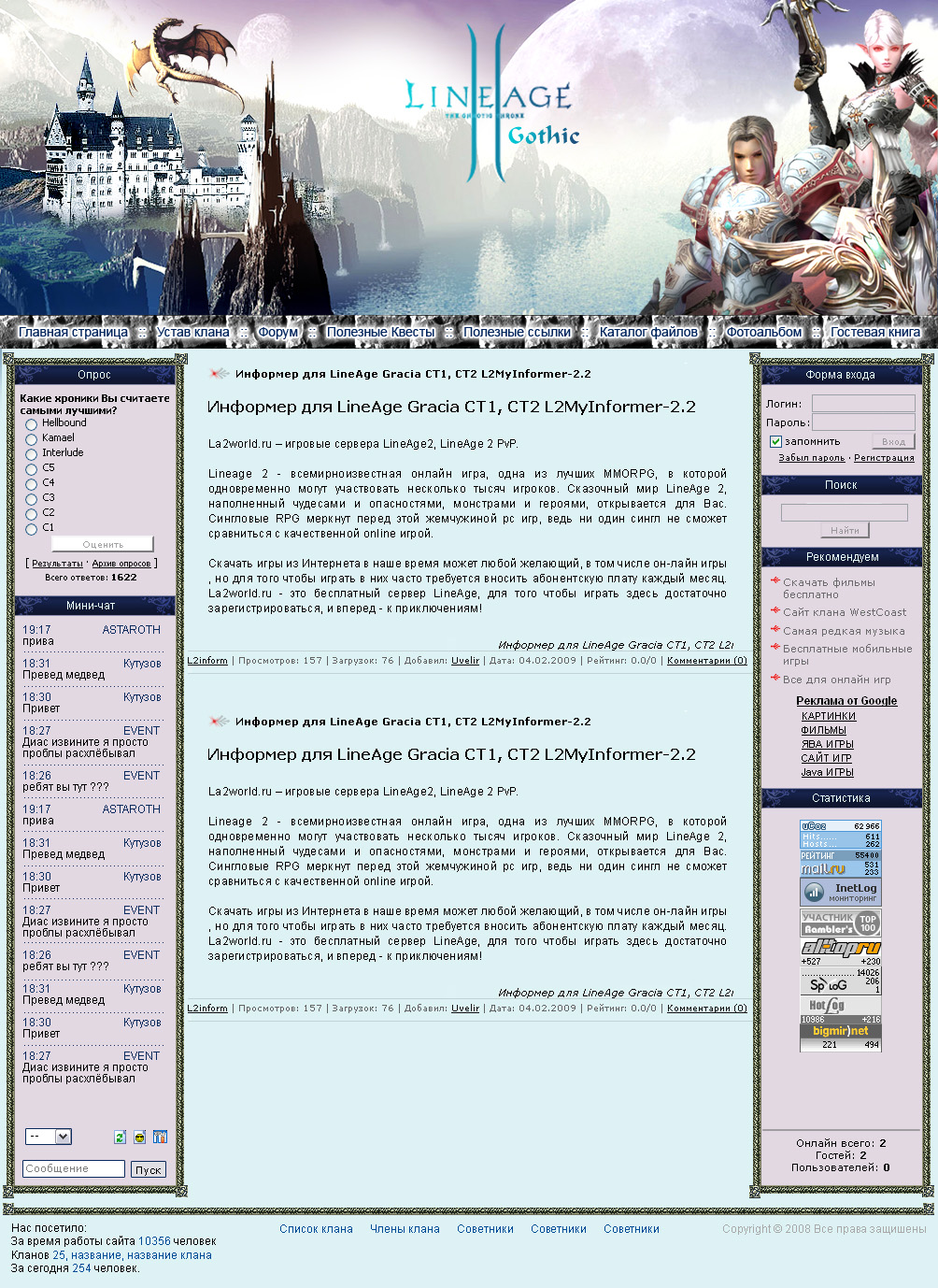Open 'Члены клана' footer link
The width and height of the screenshot is (938, 1288).
[x=405, y=1229]
